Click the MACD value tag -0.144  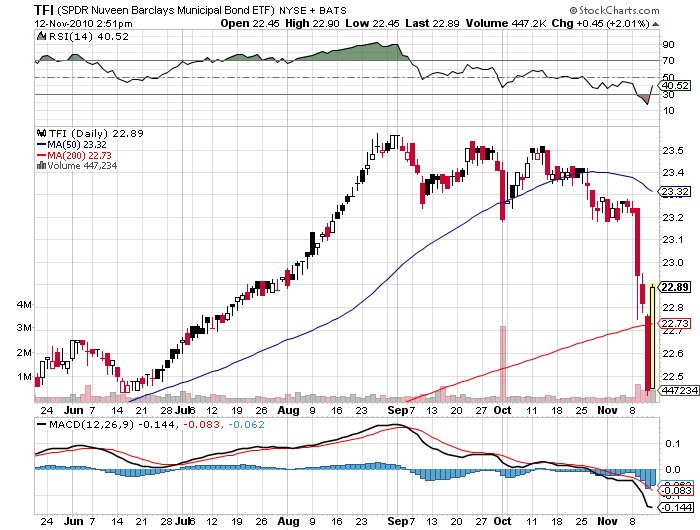(677, 508)
